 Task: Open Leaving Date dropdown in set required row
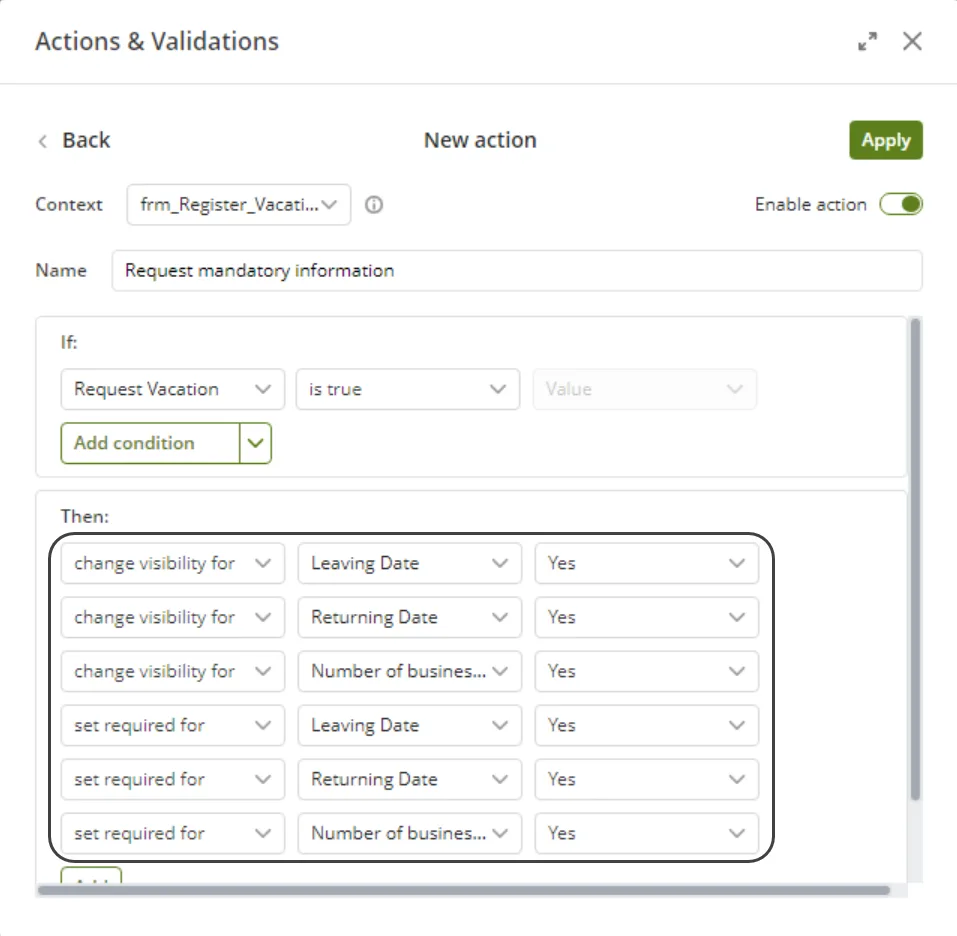point(410,725)
